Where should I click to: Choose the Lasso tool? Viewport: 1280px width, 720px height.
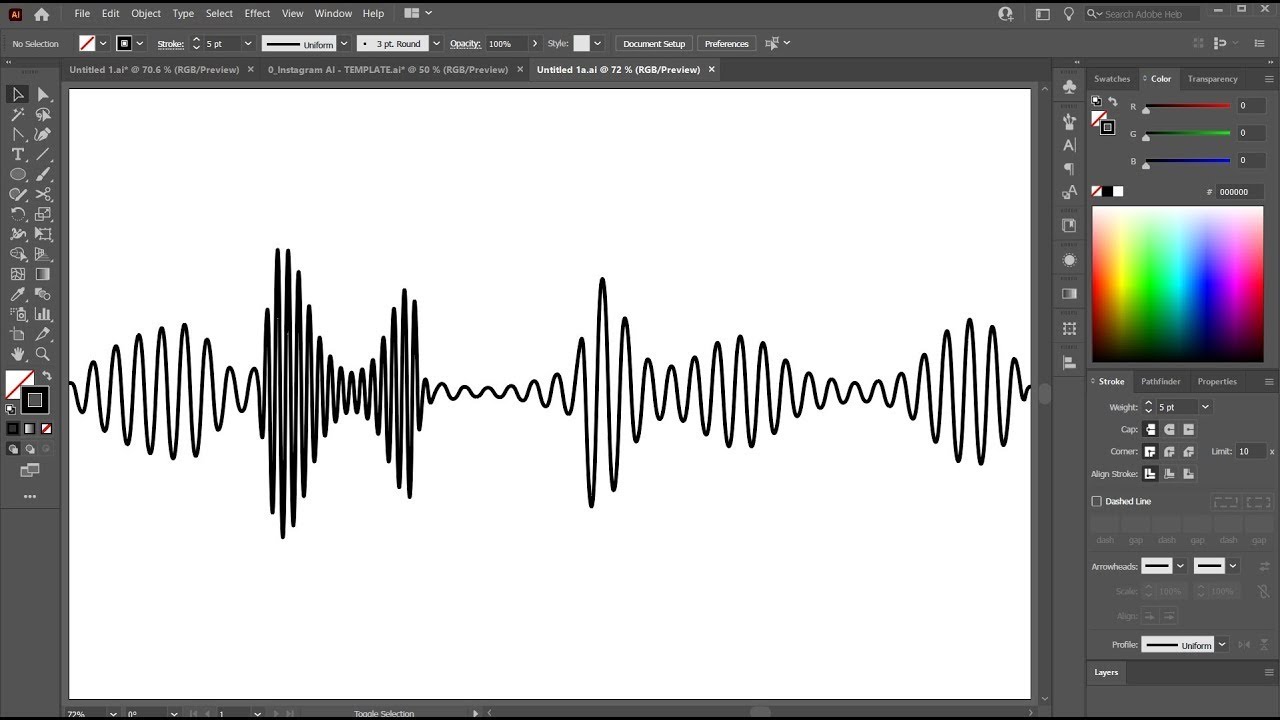click(x=43, y=114)
